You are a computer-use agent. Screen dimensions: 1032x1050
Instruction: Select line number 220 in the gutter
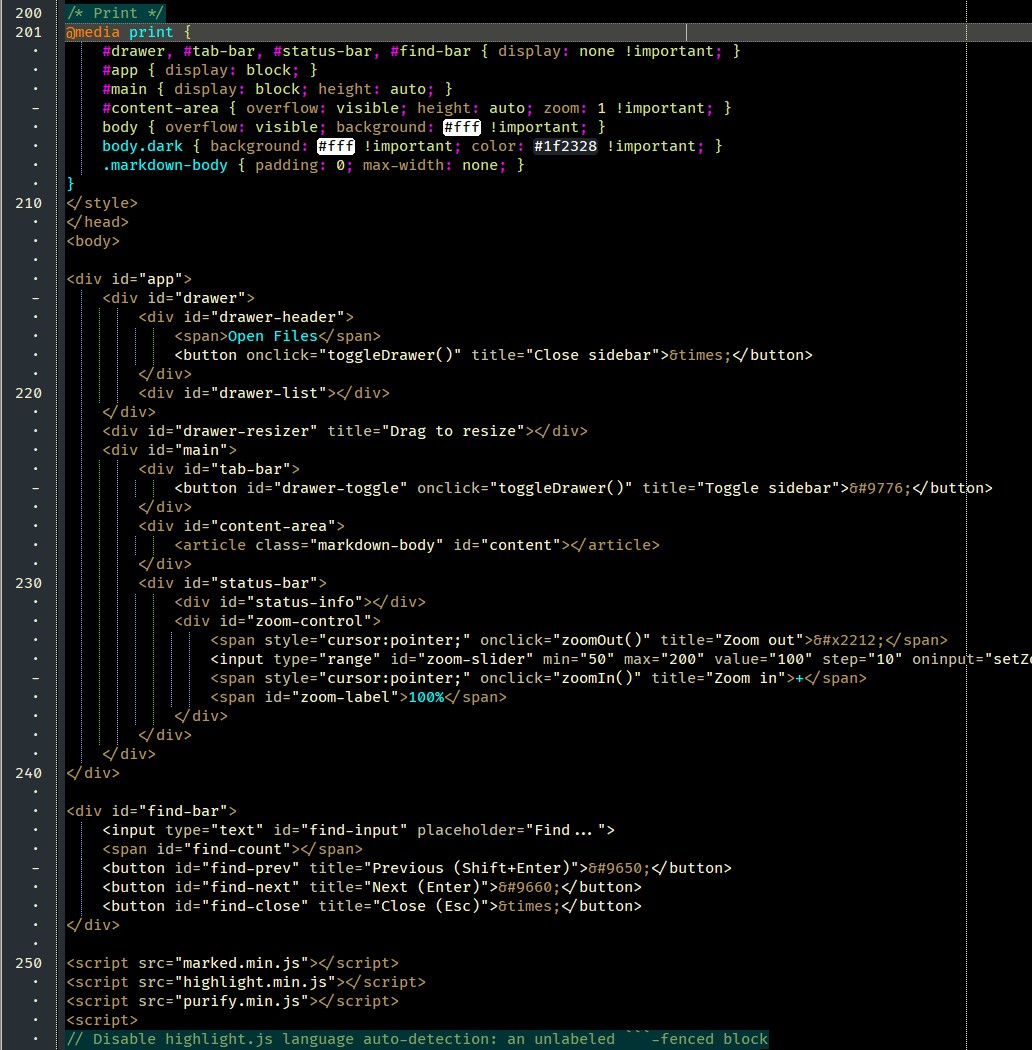click(29, 393)
